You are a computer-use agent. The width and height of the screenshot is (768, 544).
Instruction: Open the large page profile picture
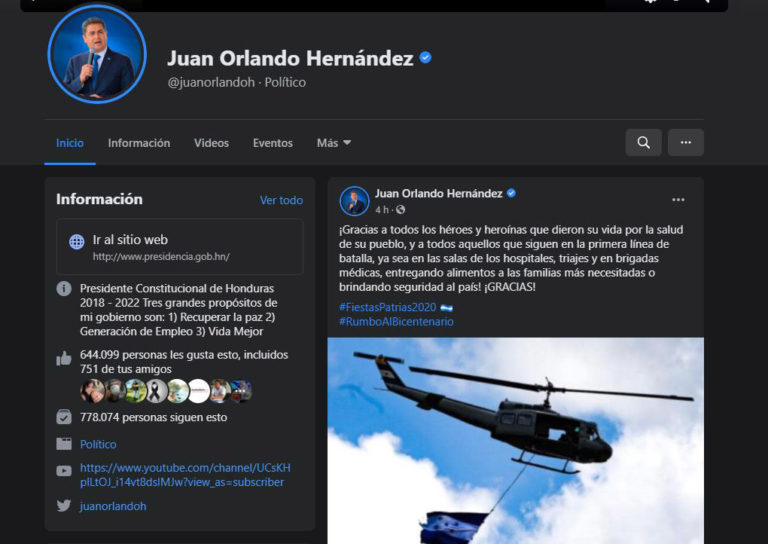[97, 54]
